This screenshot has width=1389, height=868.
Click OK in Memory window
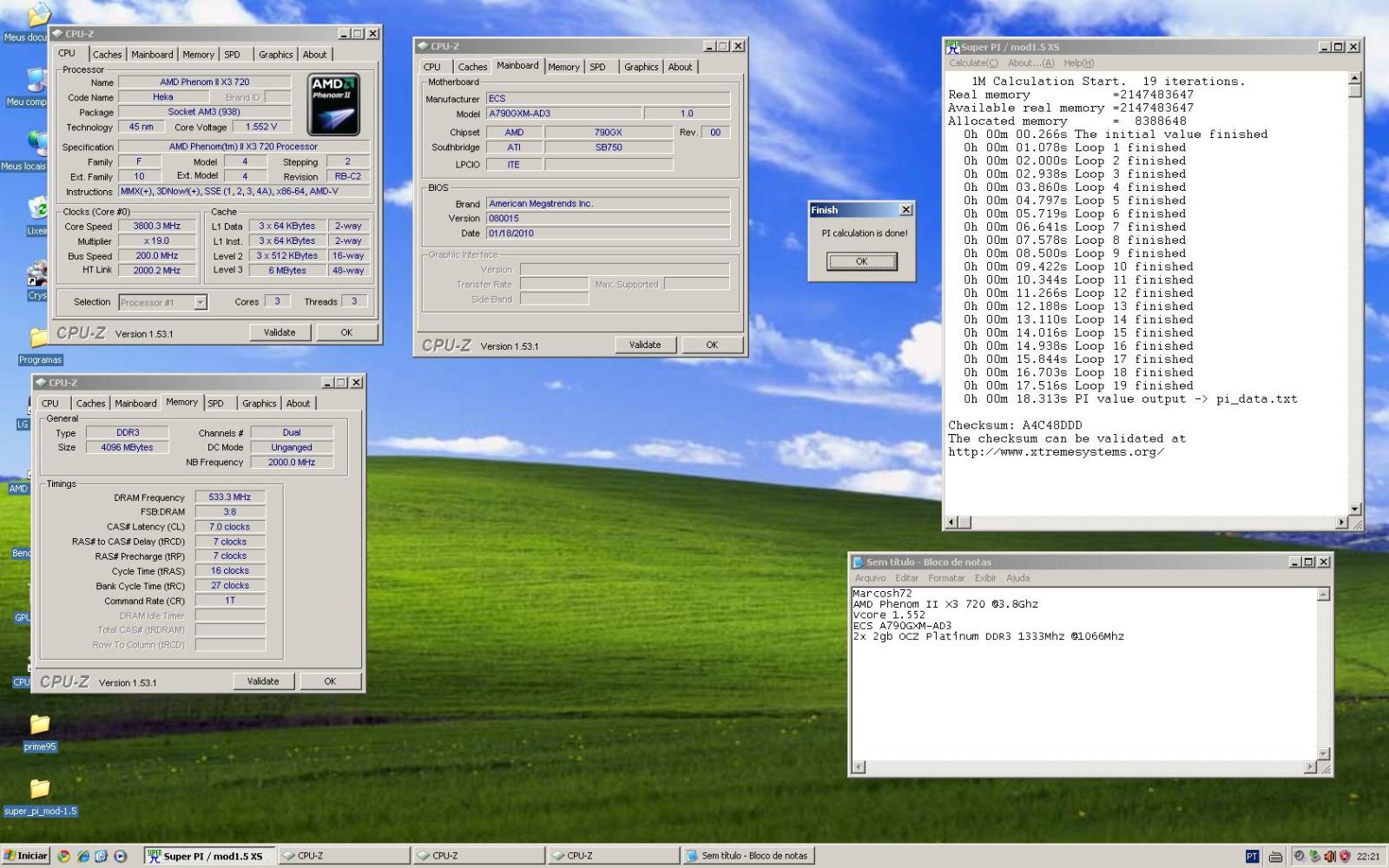click(x=330, y=681)
